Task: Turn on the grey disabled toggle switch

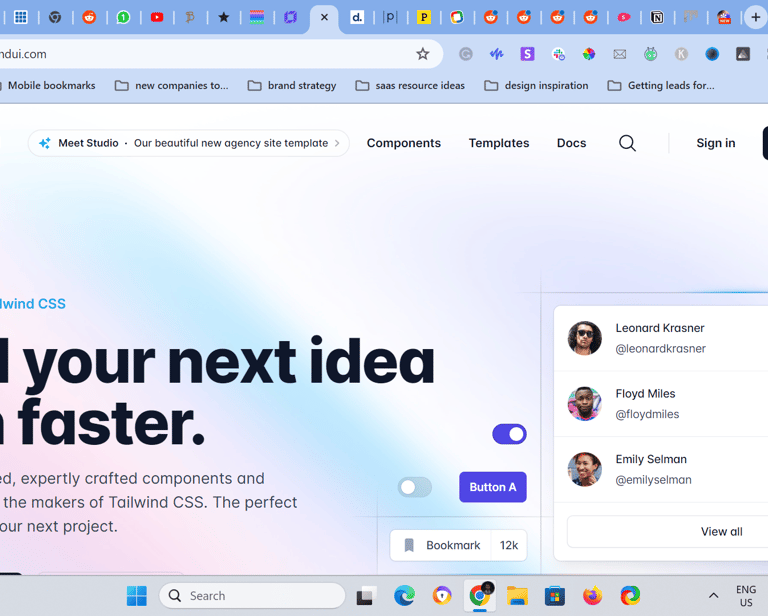Action: (x=414, y=487)
